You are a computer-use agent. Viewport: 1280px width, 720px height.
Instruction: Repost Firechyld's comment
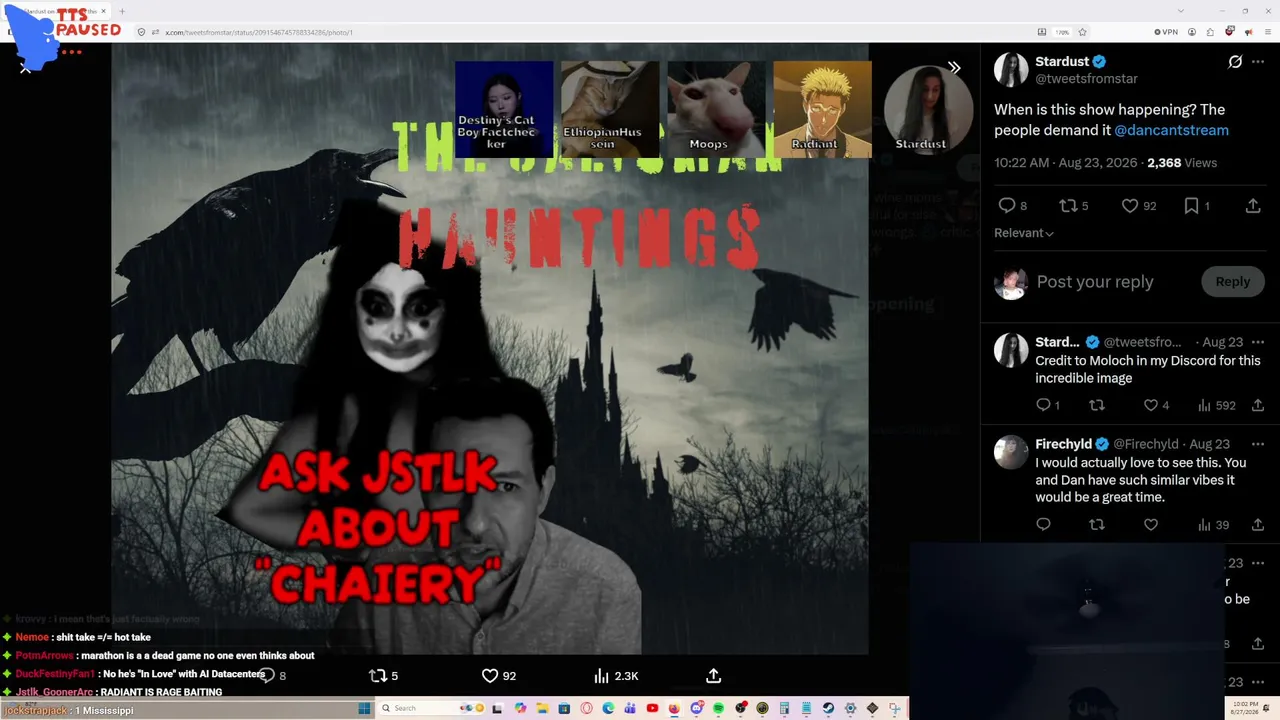click(x=1097, y=525)
